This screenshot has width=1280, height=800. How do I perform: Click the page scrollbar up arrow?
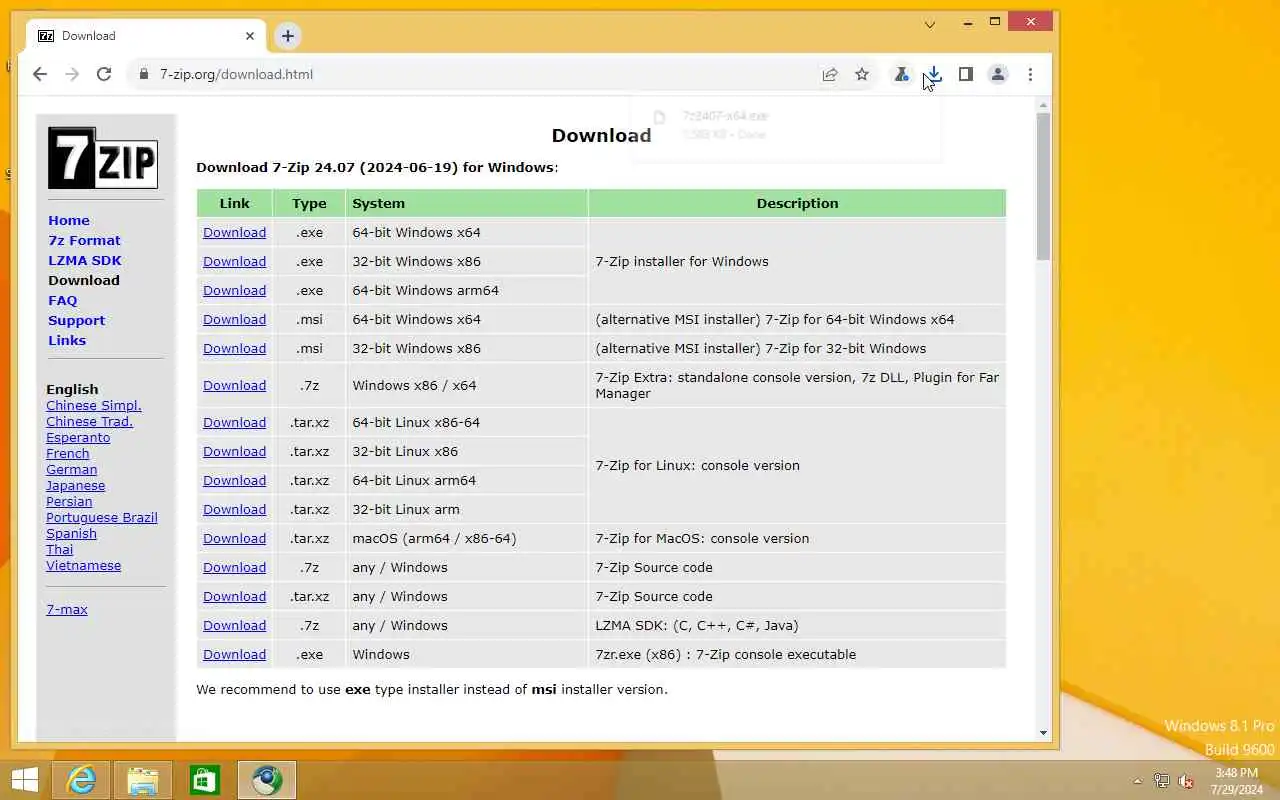pyautogui.click(x=1043, y=104)
